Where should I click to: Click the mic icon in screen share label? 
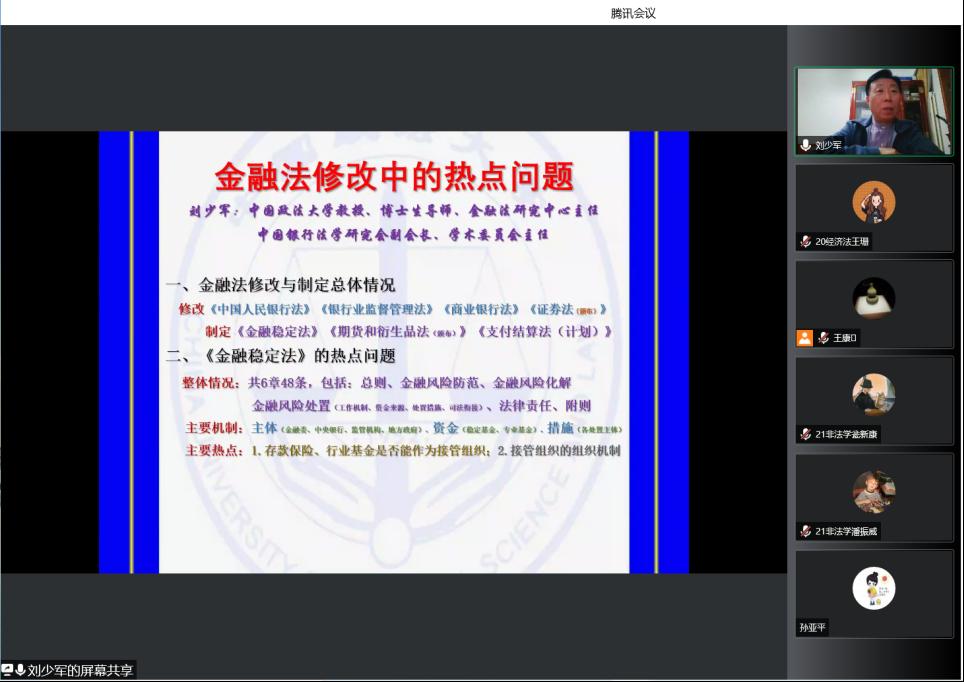click(x=20, y=670)
